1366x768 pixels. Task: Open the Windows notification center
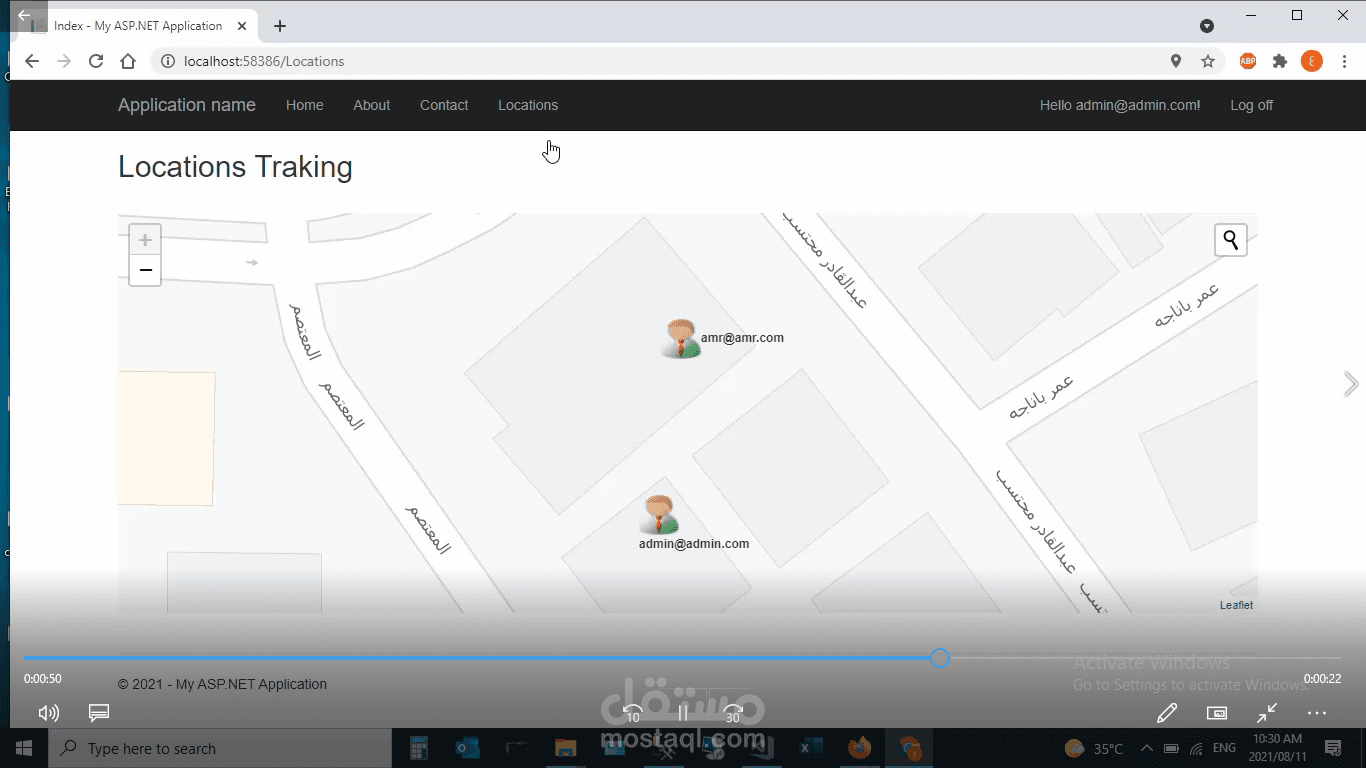[1332, 748]
